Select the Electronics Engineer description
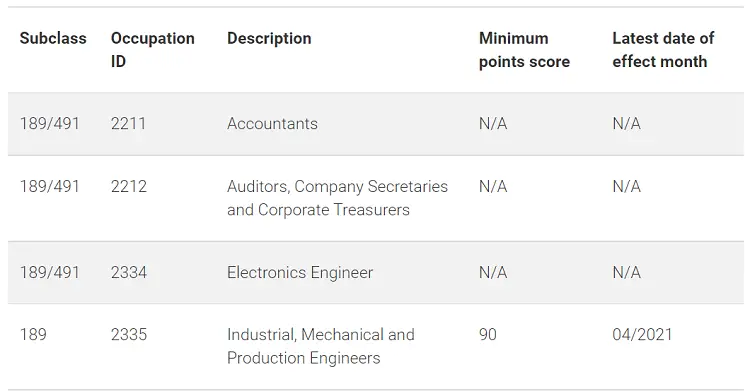This screenshot has height=391, width=750. (300, 272)
